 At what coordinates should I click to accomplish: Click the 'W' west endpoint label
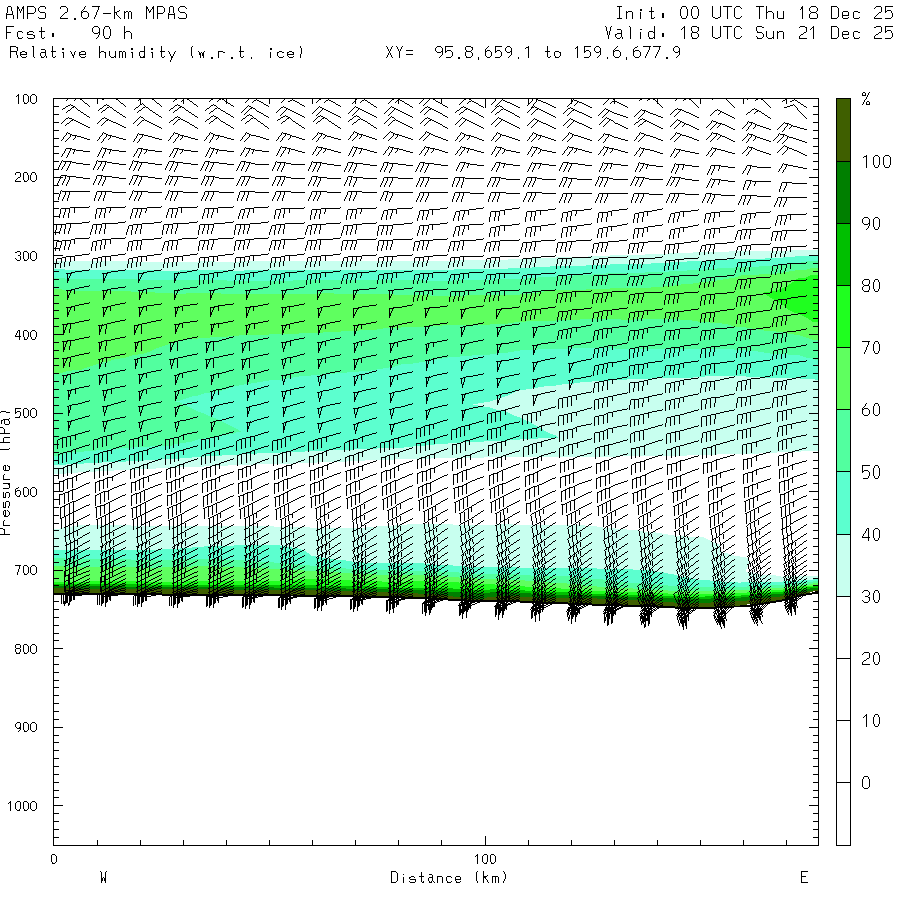point(103,878)
